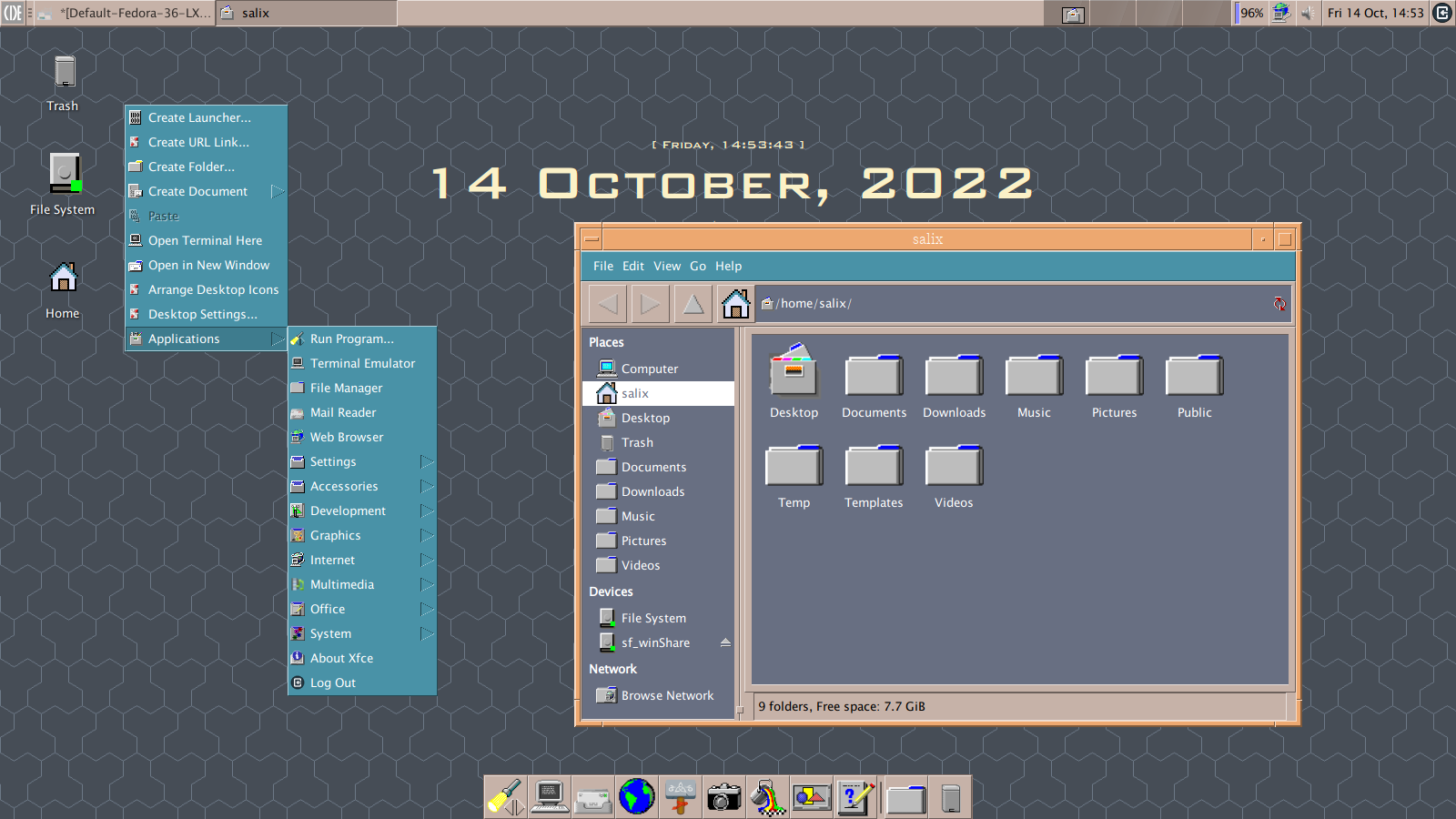
Task: Choose Create Launcher... from context menu
Action: 206,117
